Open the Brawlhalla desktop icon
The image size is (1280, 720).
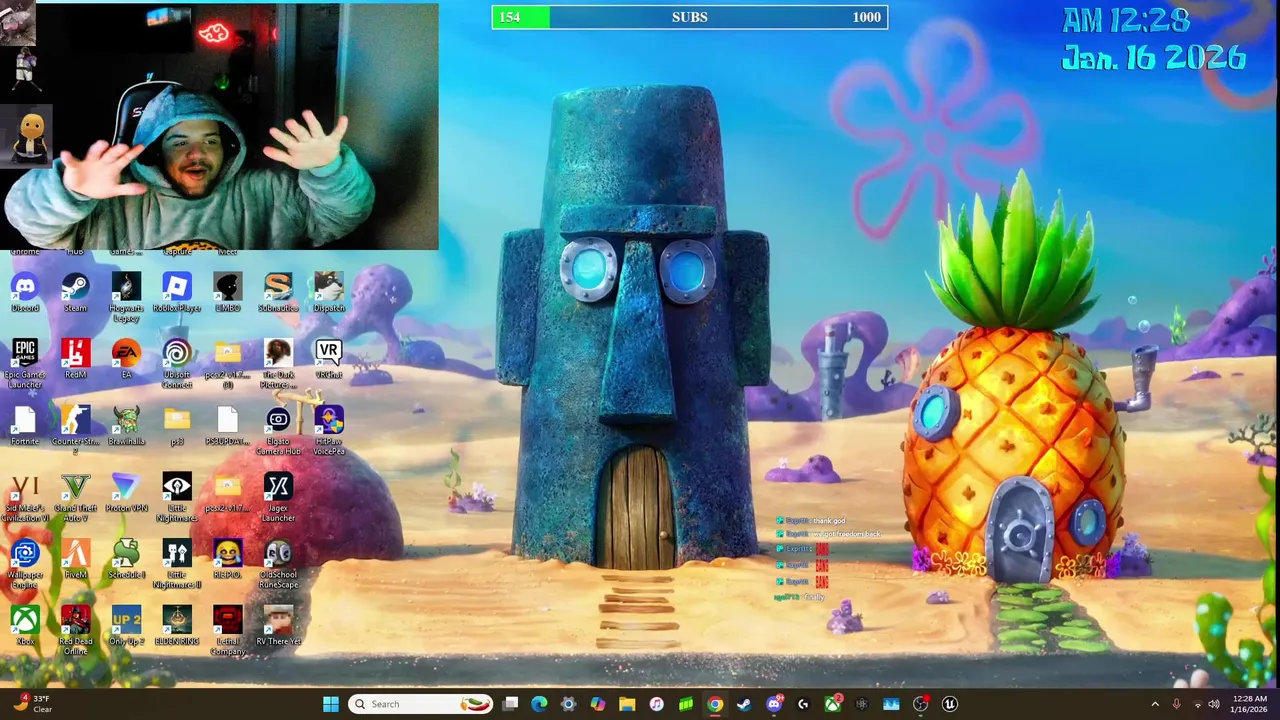[x=126, y=425]
